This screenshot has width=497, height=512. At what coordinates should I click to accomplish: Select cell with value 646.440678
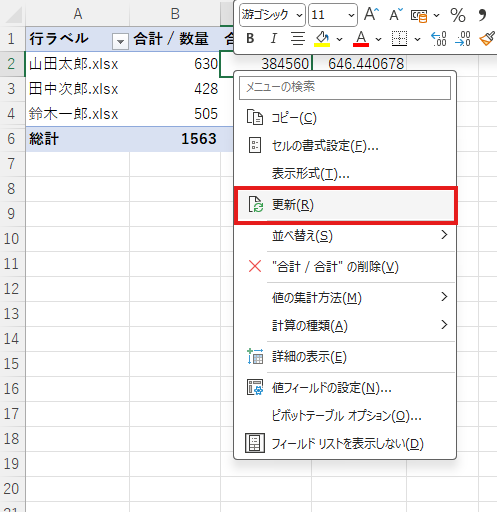[359, 64]
